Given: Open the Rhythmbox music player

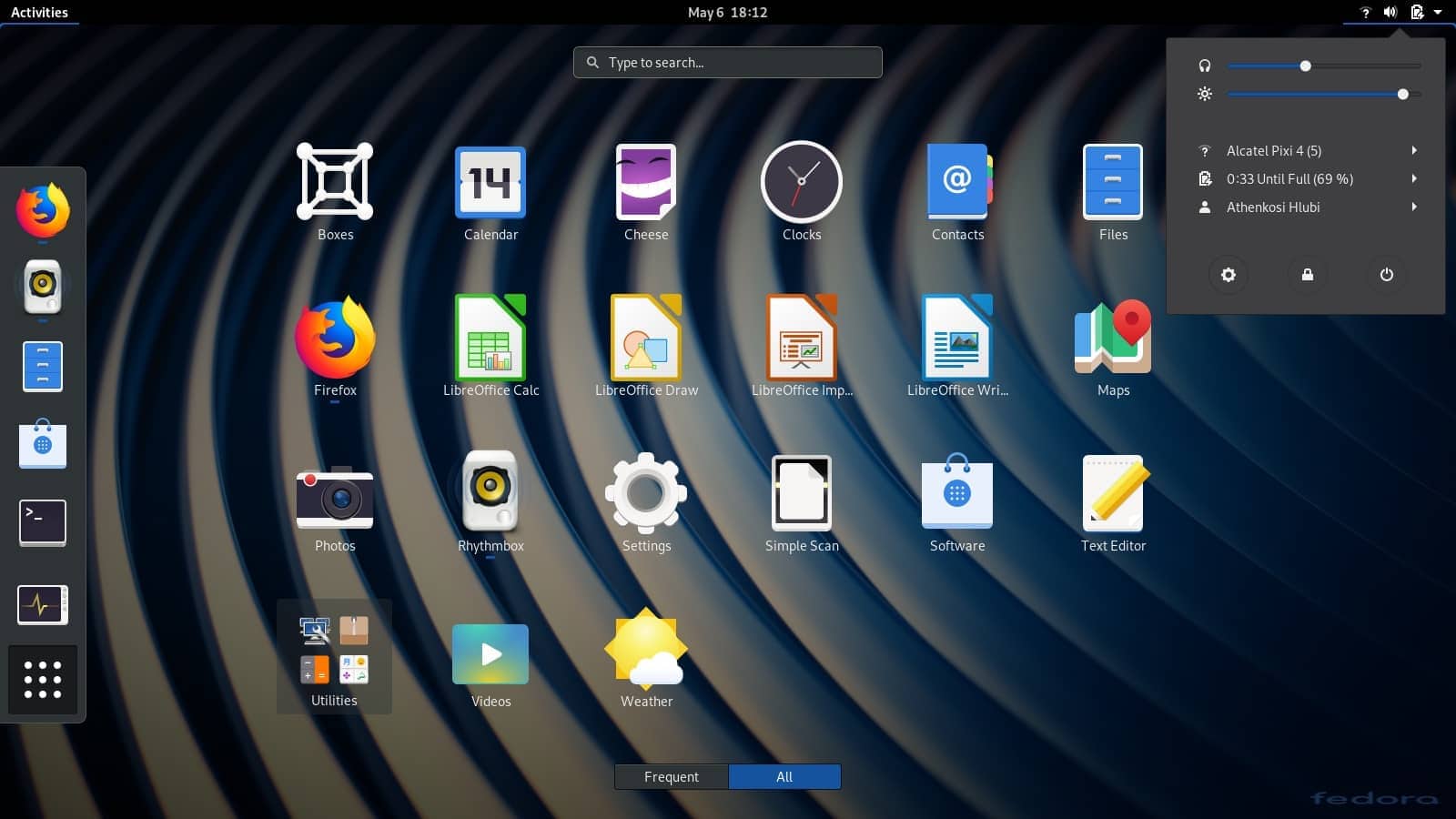Looking at the screenshot, I should tap(490, 500).
